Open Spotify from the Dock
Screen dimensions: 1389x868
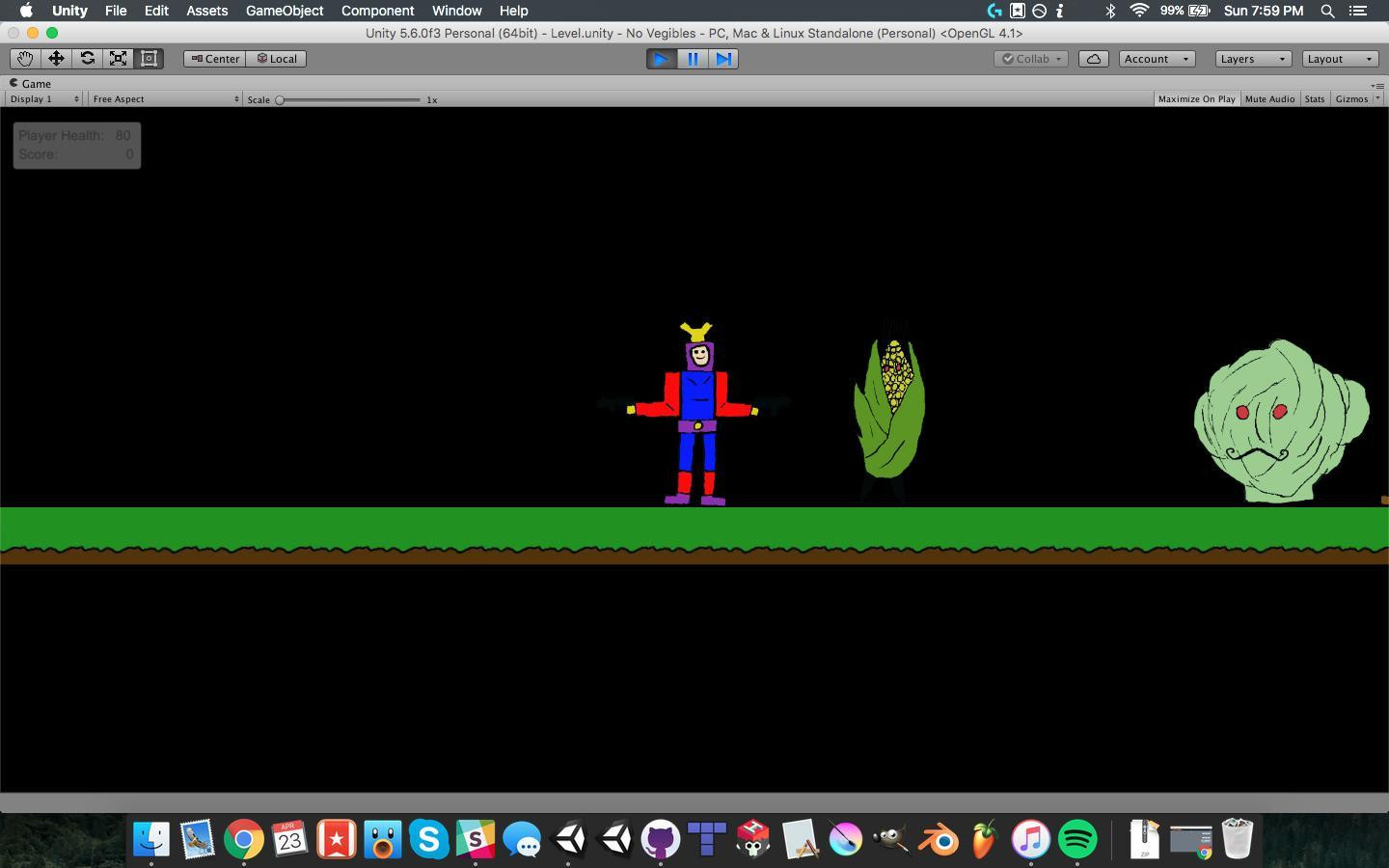pos(1077,838)
